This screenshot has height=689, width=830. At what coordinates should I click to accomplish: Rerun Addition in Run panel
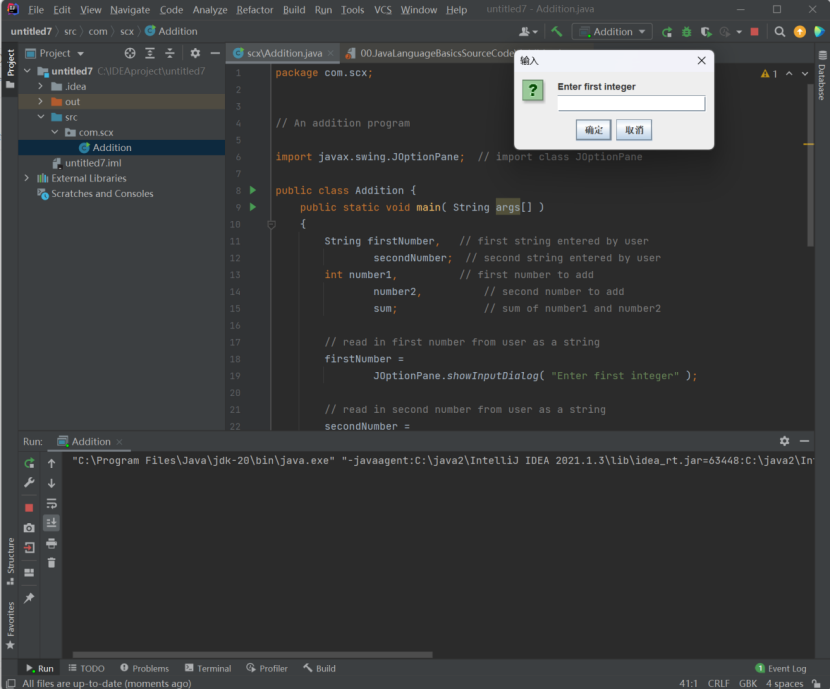(29, 463)
